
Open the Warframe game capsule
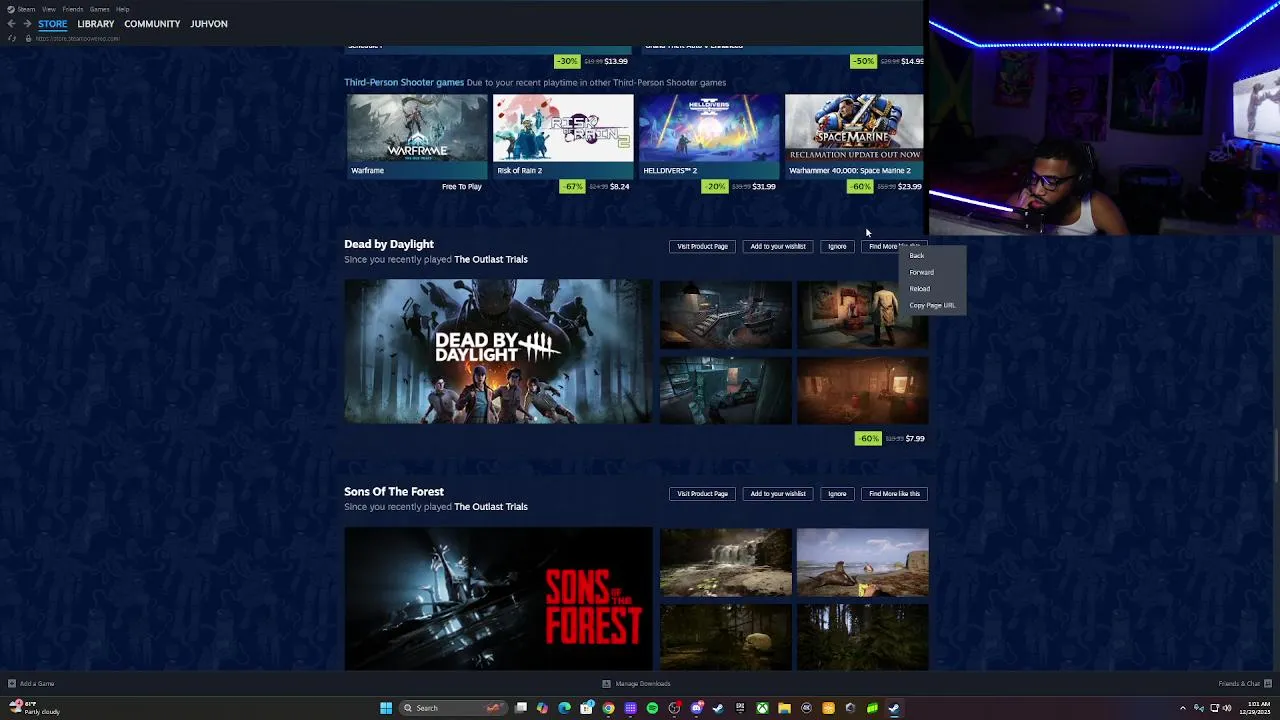pyautogui.click(x=417, y=137)
